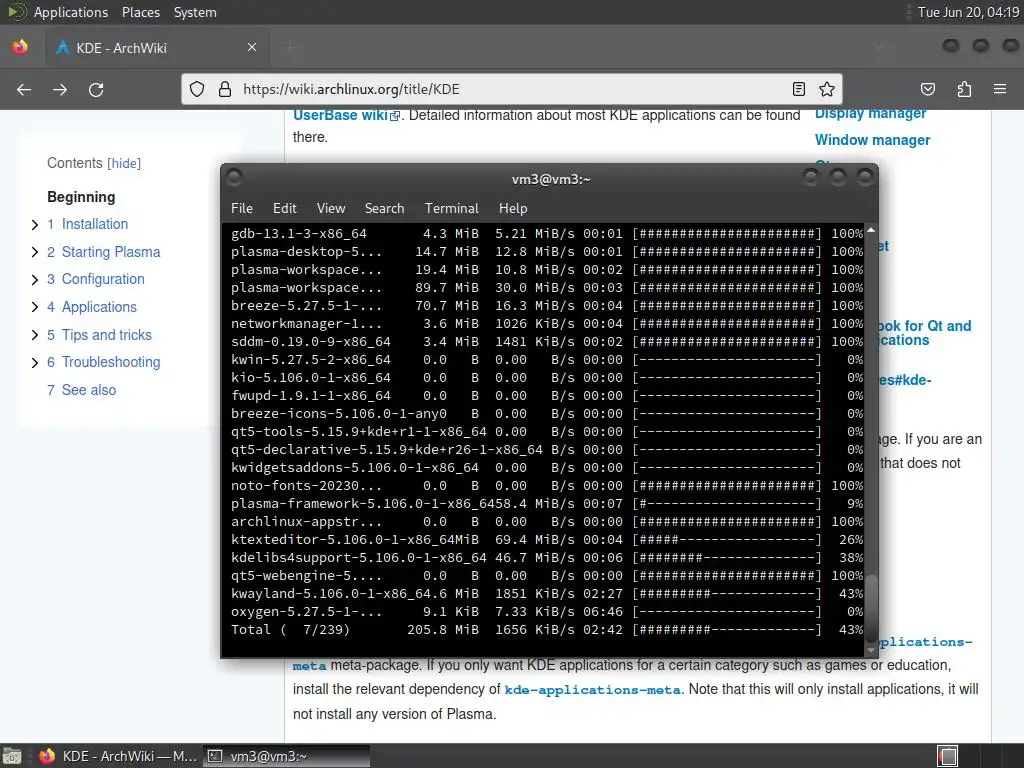Open the list all tabs dropdown arrow
The height and width of the screenshot is (768, 1024).
tap(879, 47)
